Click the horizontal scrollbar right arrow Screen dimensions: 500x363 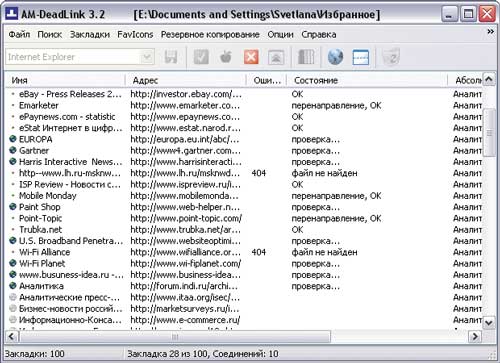pos(475,336)
